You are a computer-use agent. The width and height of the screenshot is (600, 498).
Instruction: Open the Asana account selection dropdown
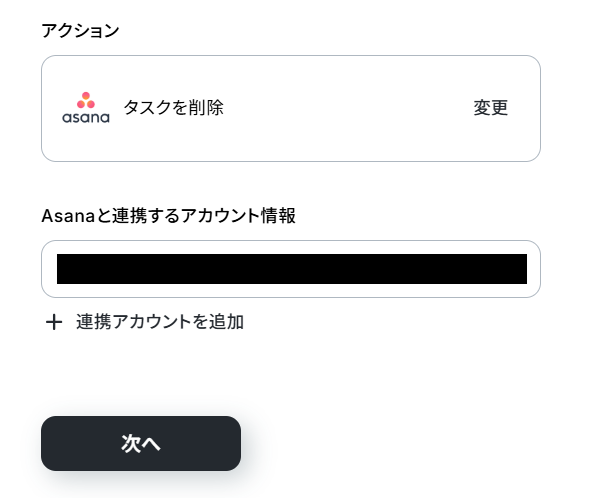(291, 269)
